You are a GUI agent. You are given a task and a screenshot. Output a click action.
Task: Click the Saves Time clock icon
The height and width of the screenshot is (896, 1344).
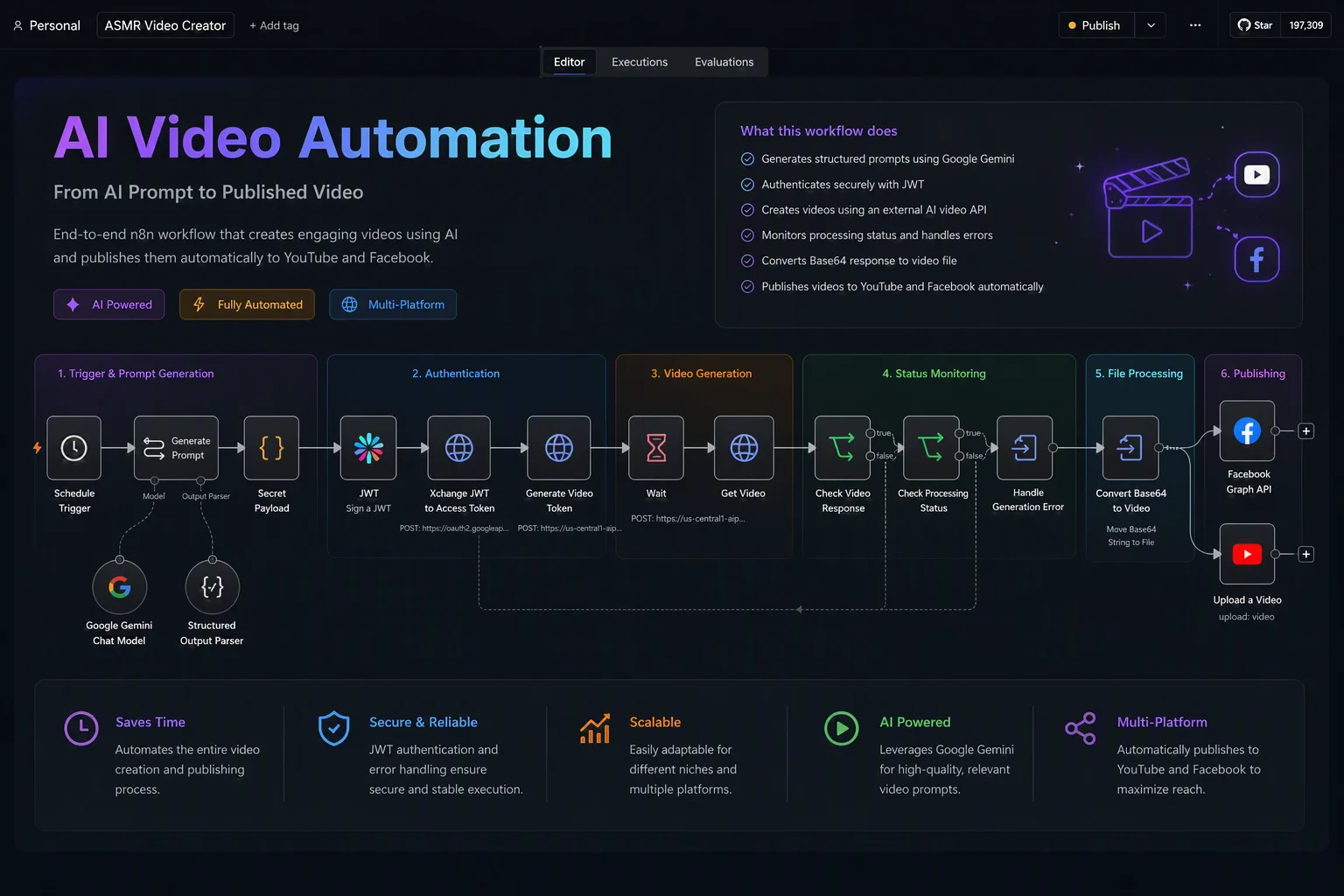[x=81, y=728]
